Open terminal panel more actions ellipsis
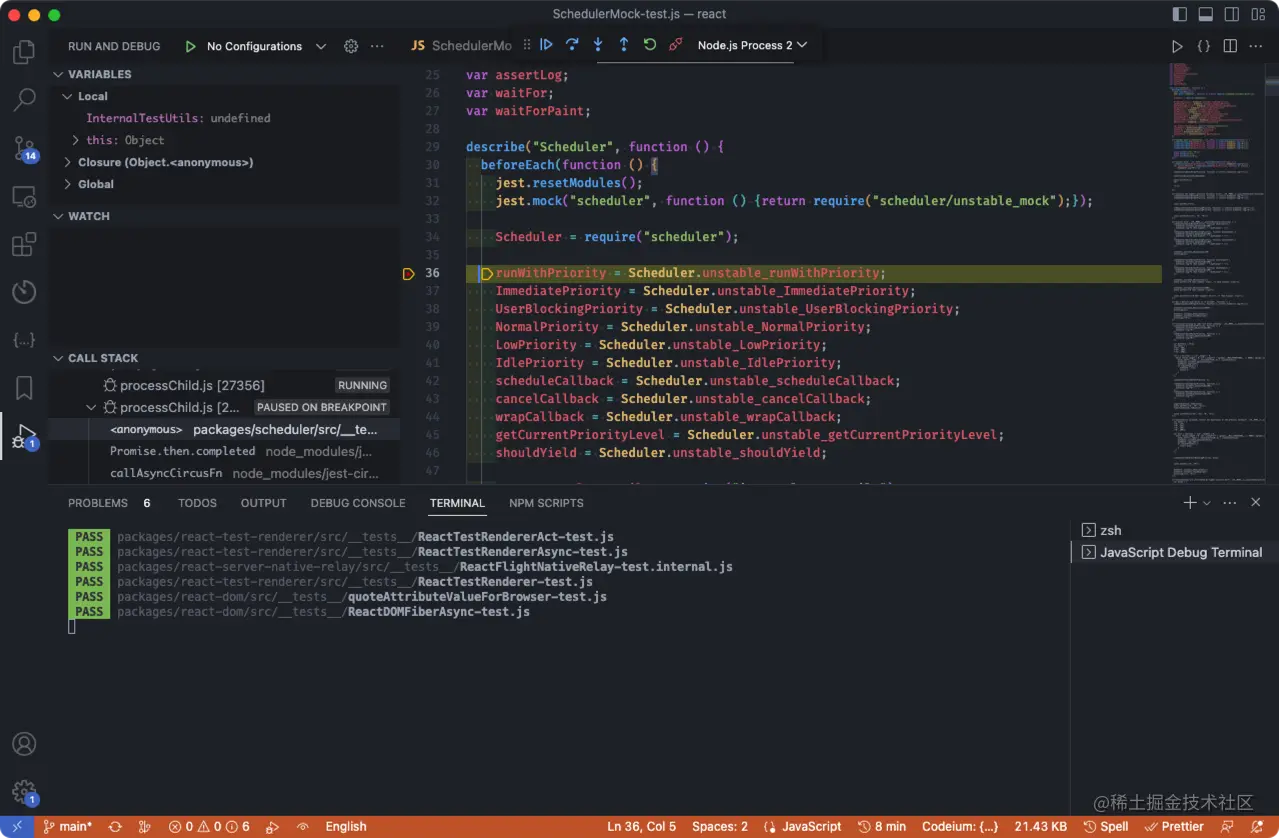This screenshot has height=838, width=1279. [1230, 503]
